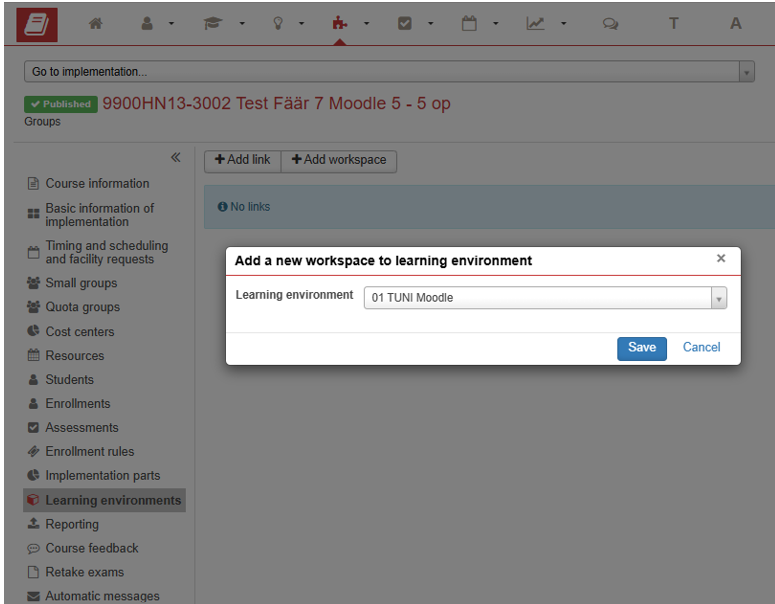Click the T letter icon in the top bar
The image size is (775, 604).
coord(673,23)
